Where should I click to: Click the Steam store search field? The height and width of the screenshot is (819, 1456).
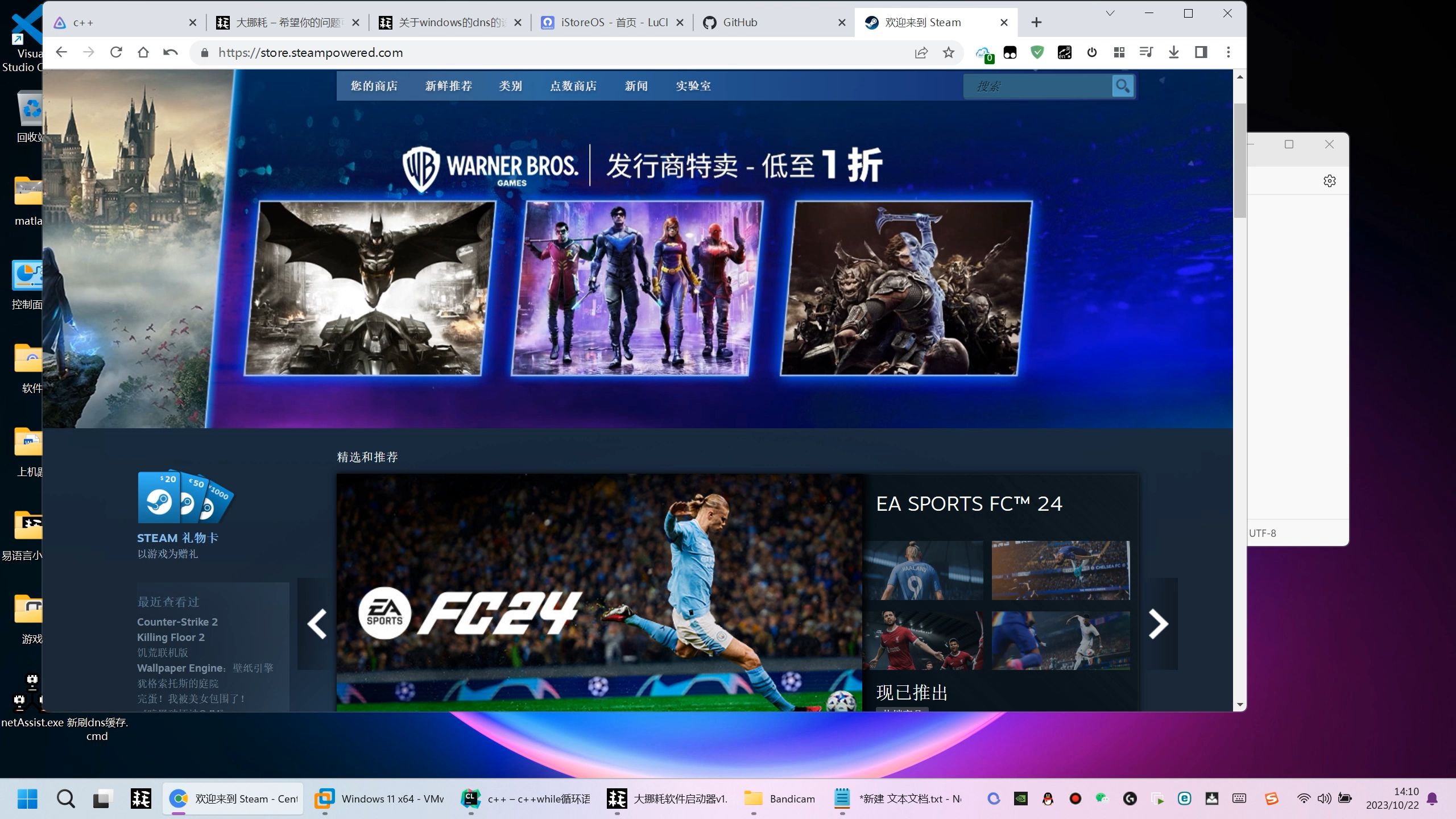[1038, 86]
